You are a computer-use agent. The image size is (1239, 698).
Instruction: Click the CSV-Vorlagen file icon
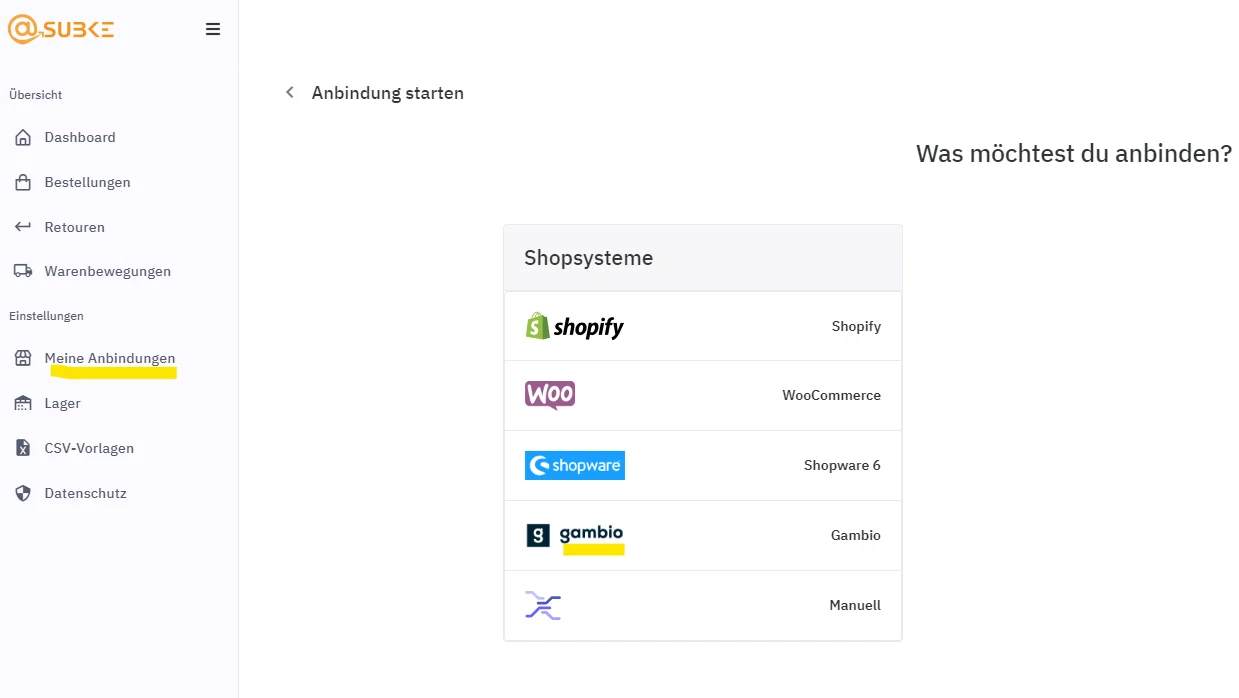point(23,448)
